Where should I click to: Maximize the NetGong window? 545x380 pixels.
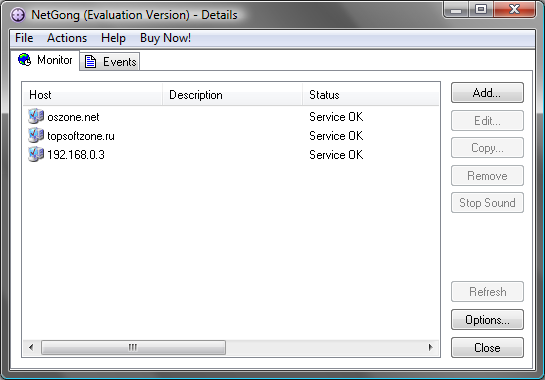(481, 9)
